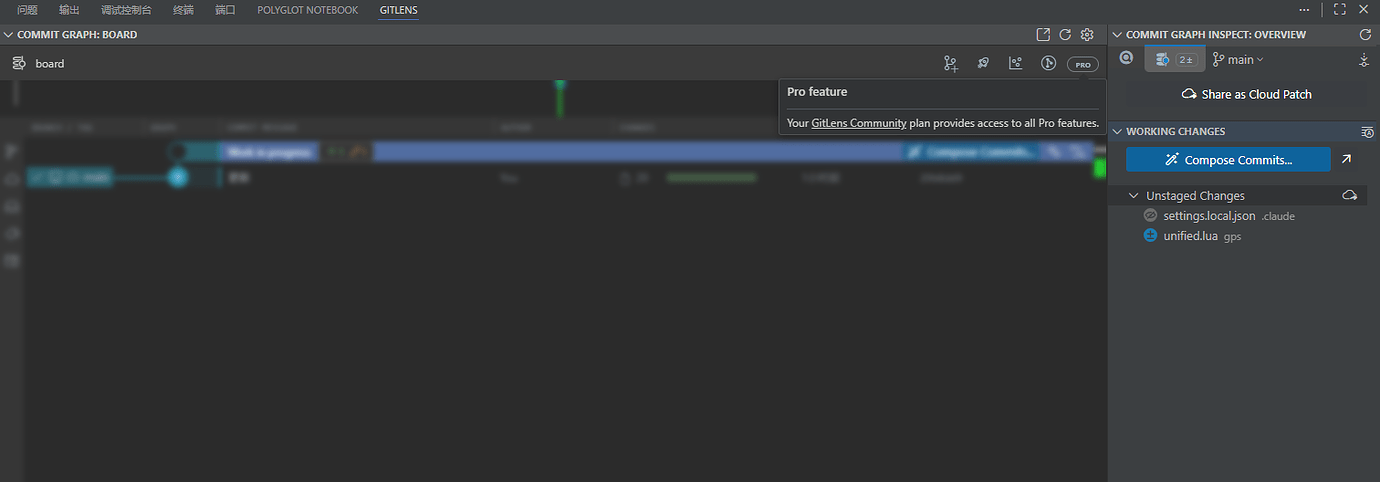Collapse the COMMIT GRAPH INSPECT: OVERVIEW section
The width and height of the screenshot is (1380, 482).
point(1118,34)
